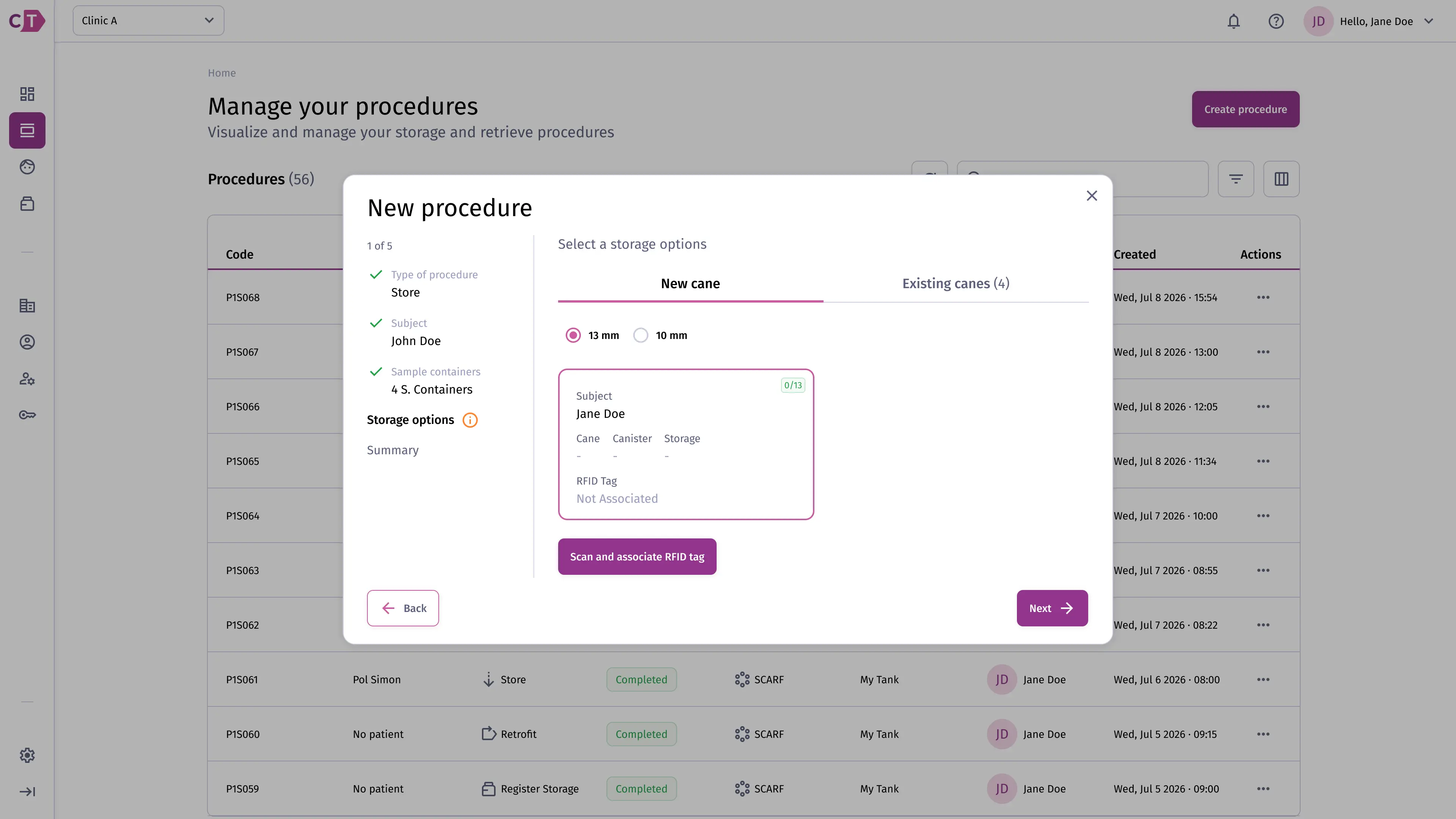Switch to the New cane tab
The width and height of the screenshot is (1456, 819).
point(690,284)
